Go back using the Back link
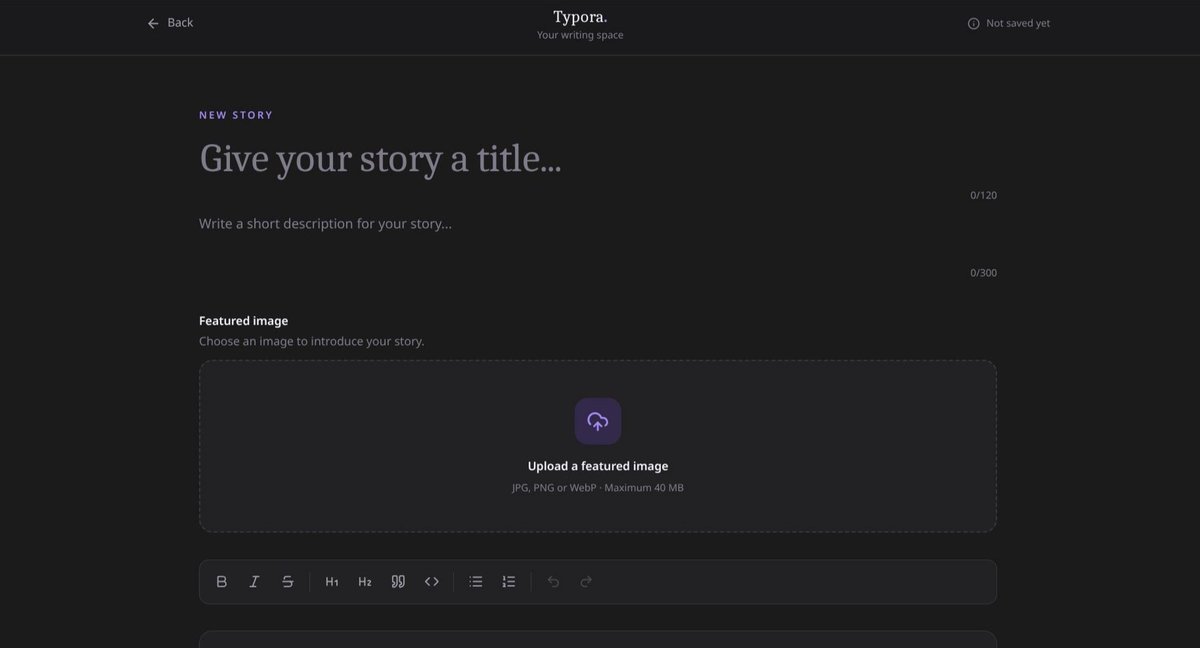Image resolution: width=1200 pixels, height=648 pixels. click(x=170, y=23)
